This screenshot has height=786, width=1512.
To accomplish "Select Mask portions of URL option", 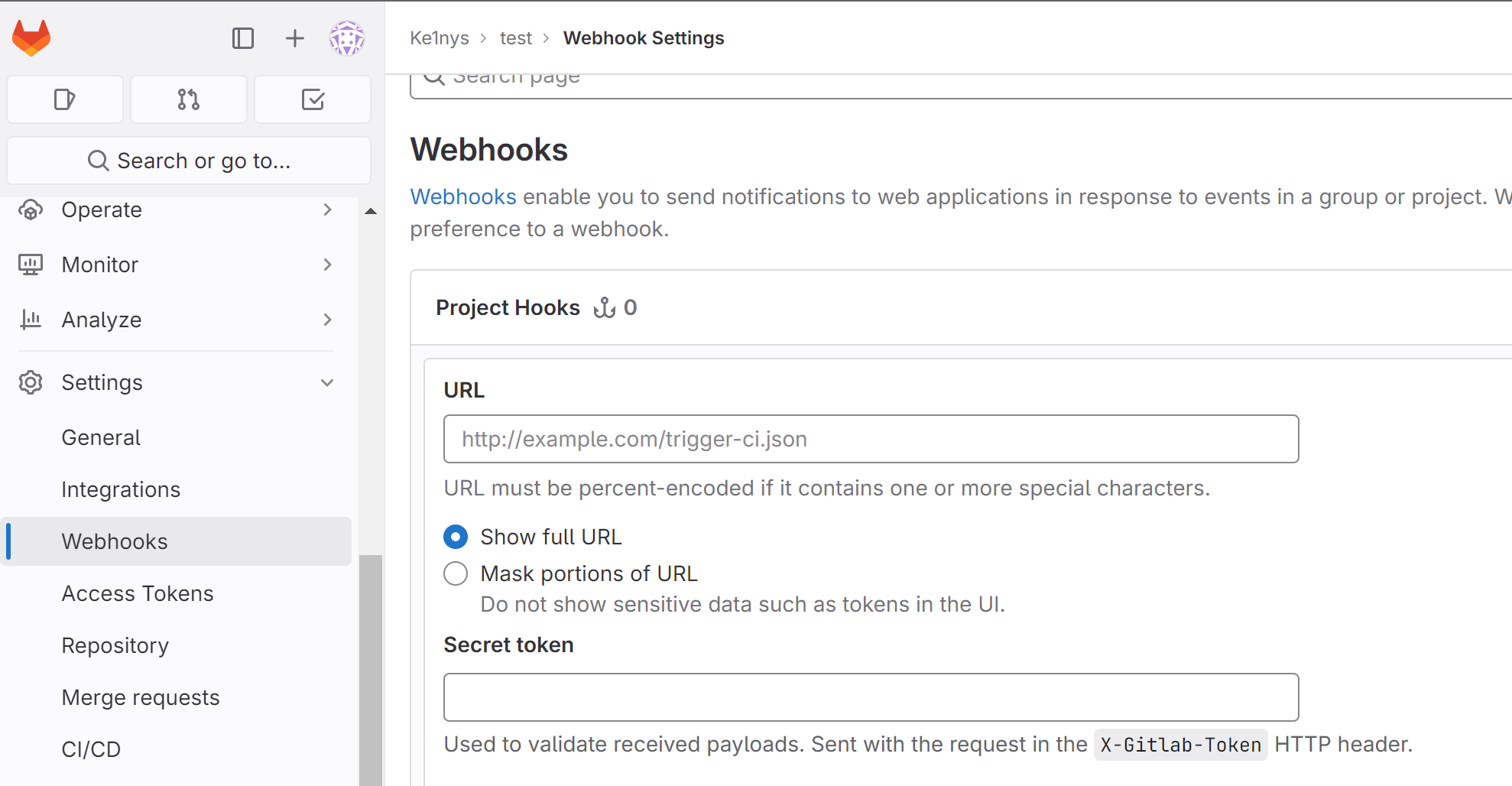I will pos(456,573).
